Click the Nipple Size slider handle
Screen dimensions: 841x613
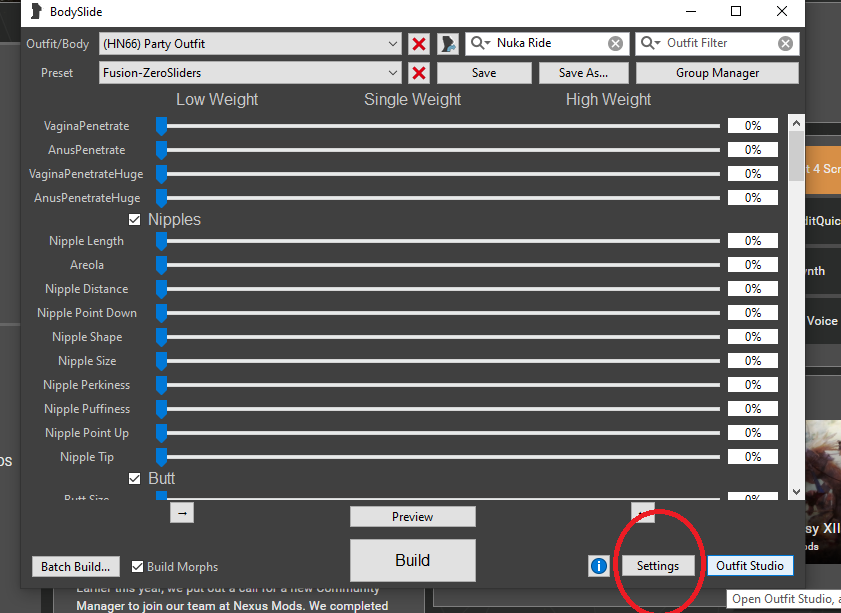point(161,361)
